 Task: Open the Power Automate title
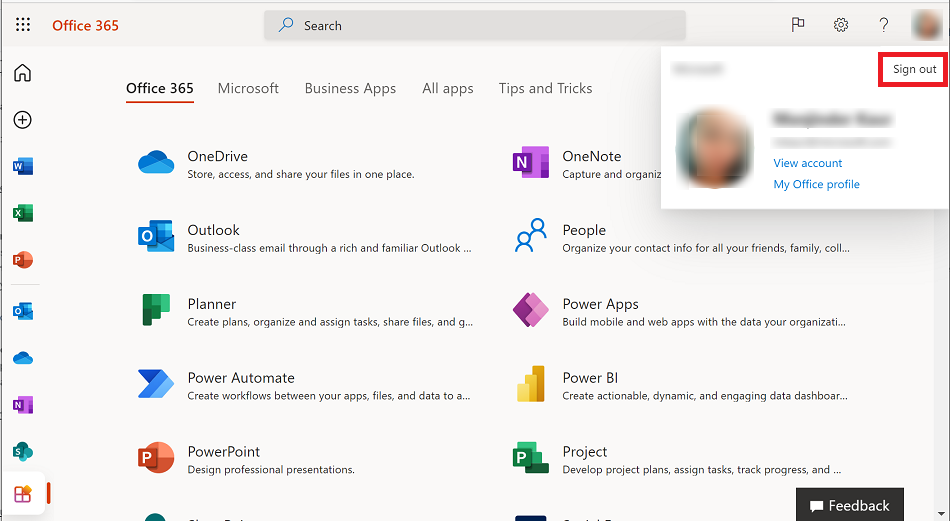click(x=241, y=378)
